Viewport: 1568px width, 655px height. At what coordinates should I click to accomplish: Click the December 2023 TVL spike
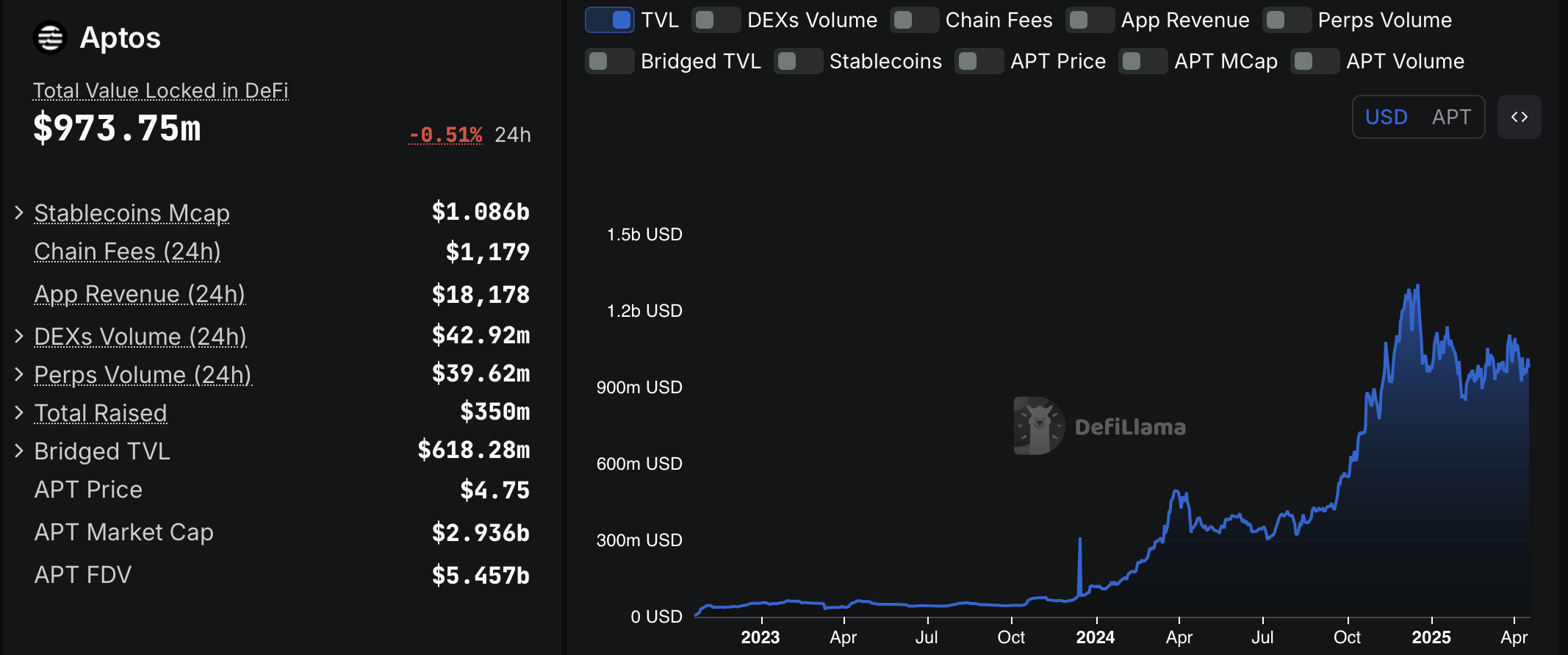click(x=1079, y=544)
